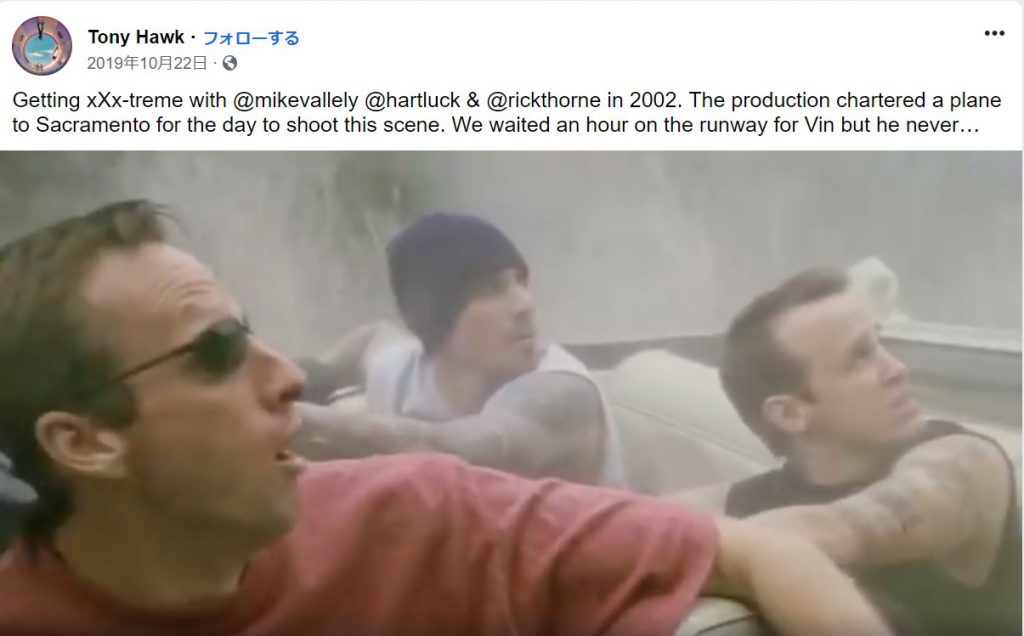
Task: Play the video by clicking its frame
Action: click(x=511, y=393)
